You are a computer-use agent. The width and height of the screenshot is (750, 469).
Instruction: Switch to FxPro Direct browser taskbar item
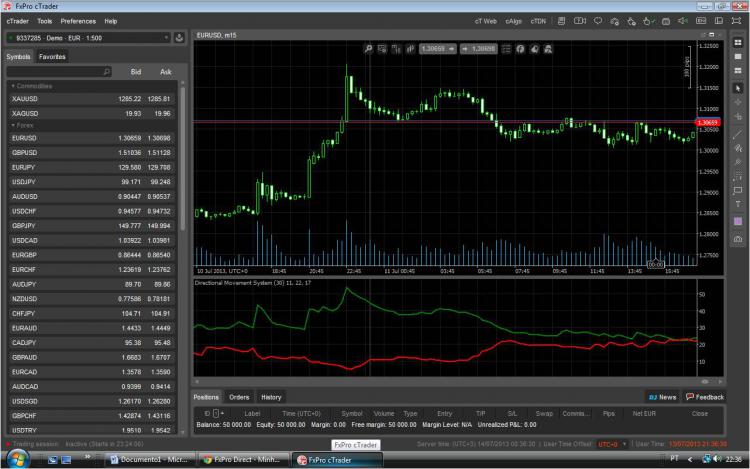243,460
